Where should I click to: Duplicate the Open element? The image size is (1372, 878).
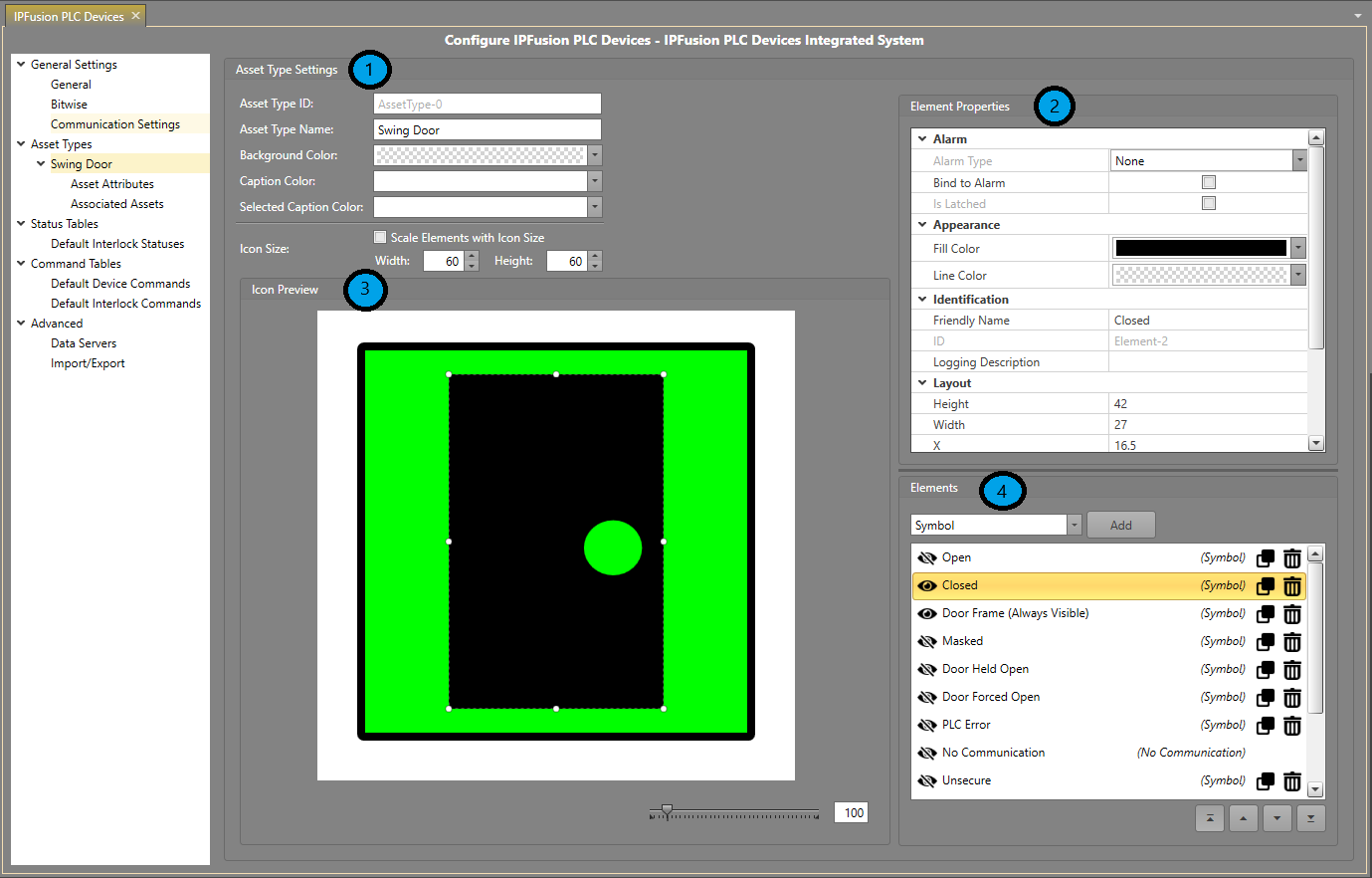pos(1266,558)
